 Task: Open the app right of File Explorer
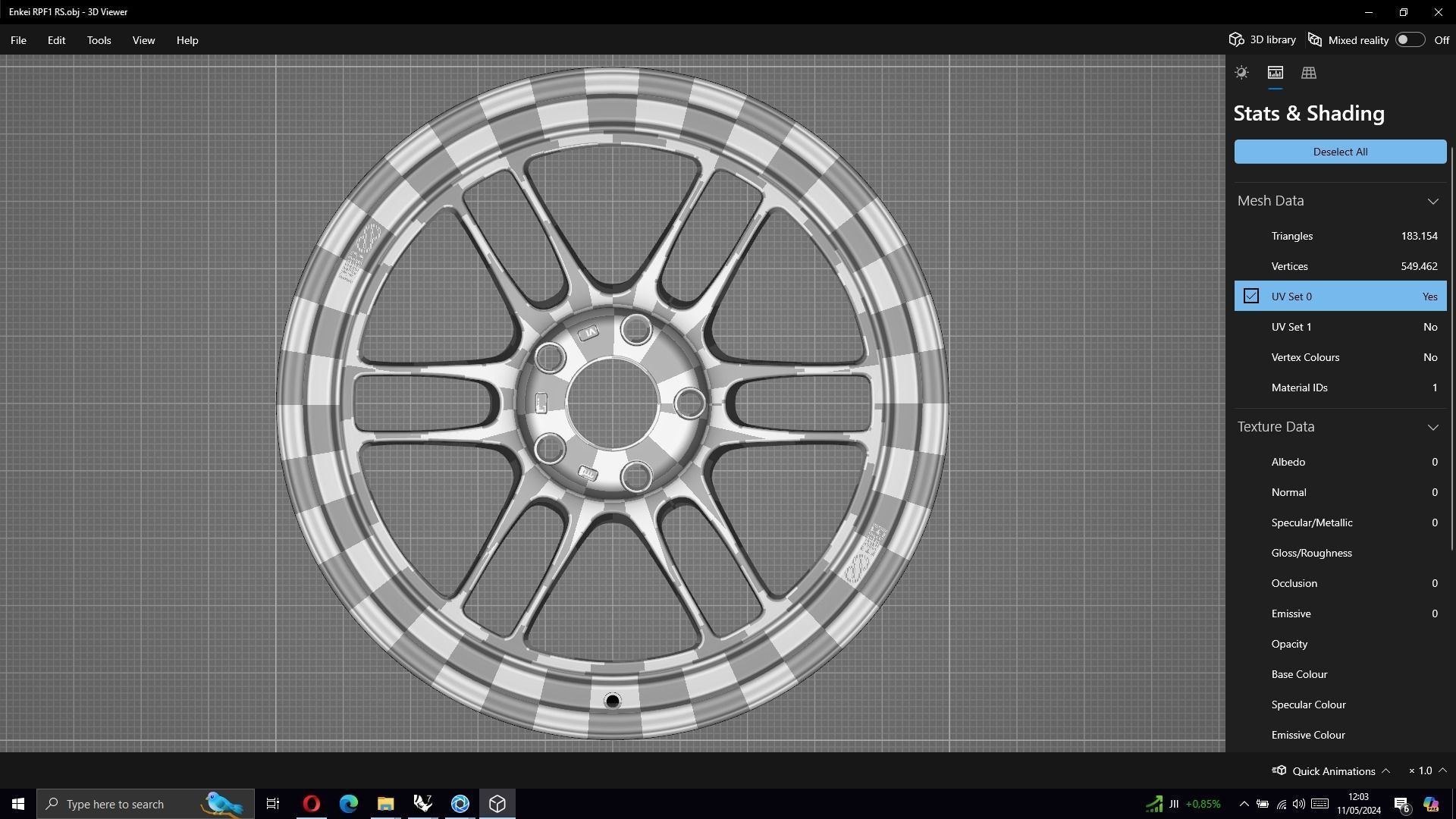coord(422,804)
